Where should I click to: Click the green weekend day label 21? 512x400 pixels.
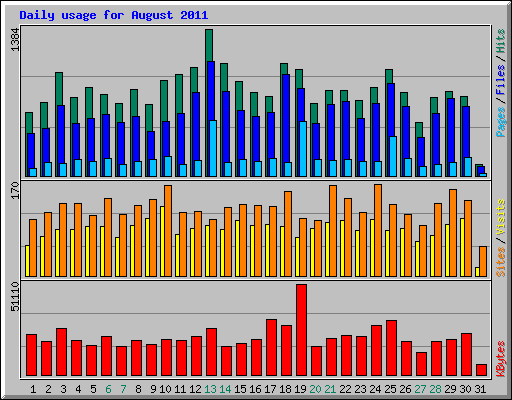[330, 389]
